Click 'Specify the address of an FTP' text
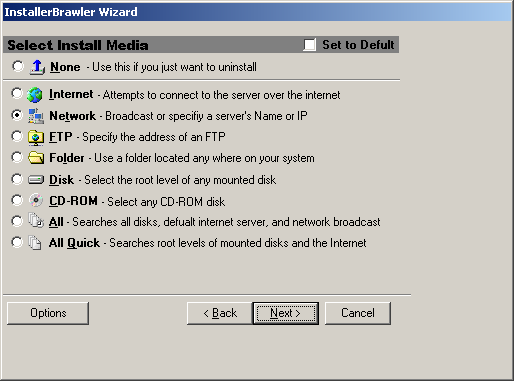 (x=154, y=137)
